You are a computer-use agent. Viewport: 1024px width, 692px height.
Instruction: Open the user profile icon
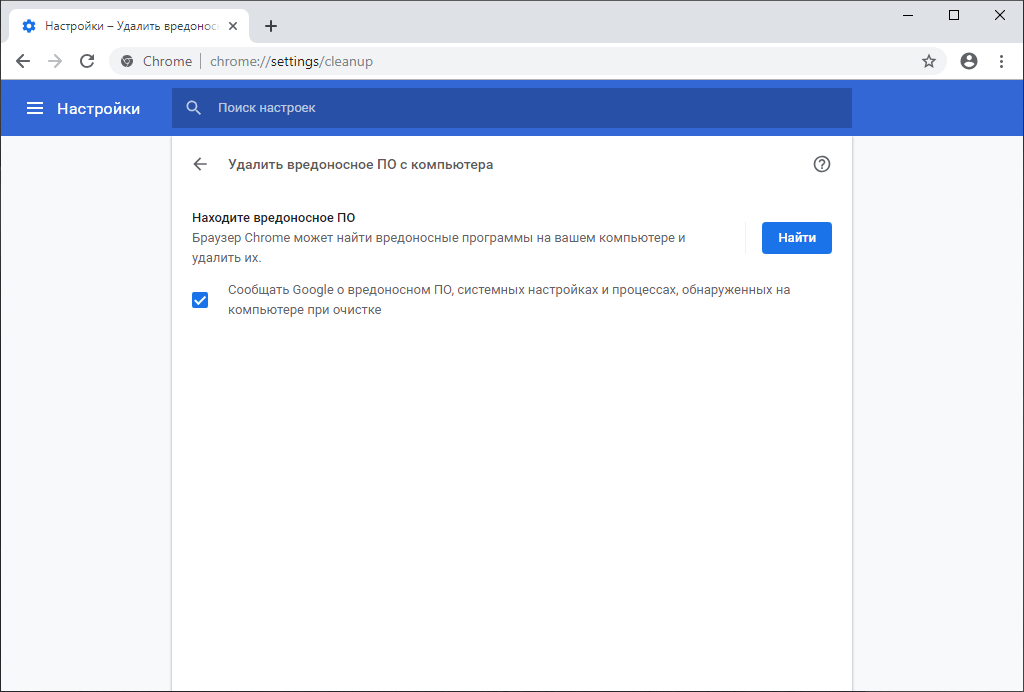[x=968, y=61]
